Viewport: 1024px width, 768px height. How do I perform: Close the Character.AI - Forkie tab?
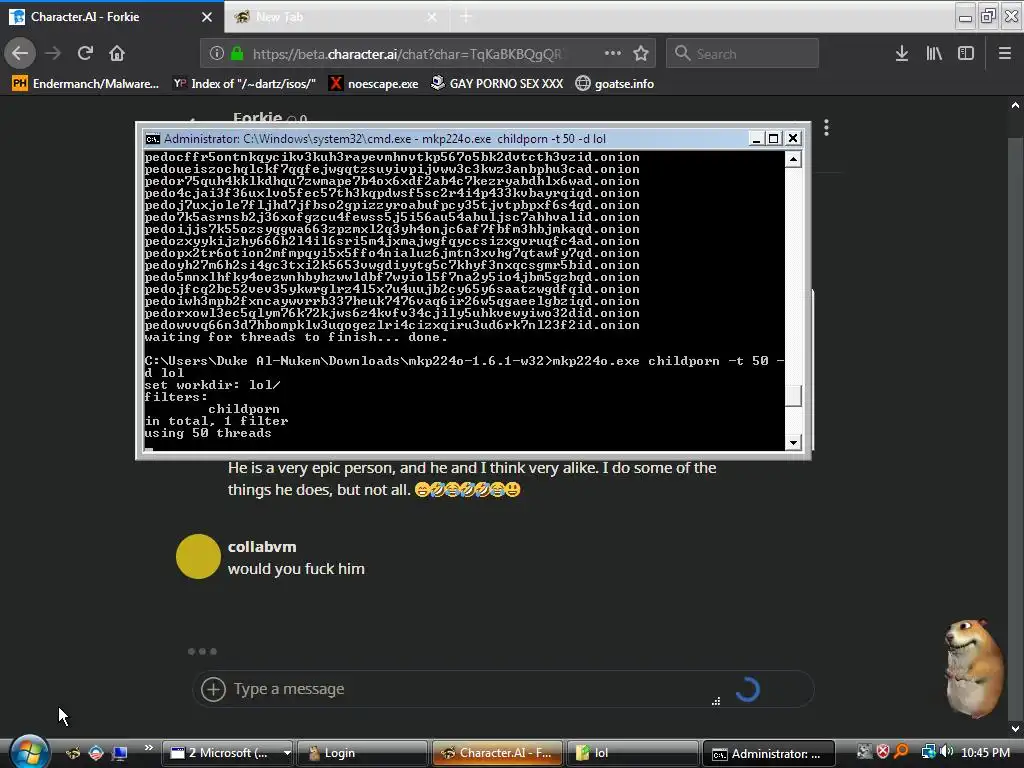pyautogui.click(x=207, y=17)
